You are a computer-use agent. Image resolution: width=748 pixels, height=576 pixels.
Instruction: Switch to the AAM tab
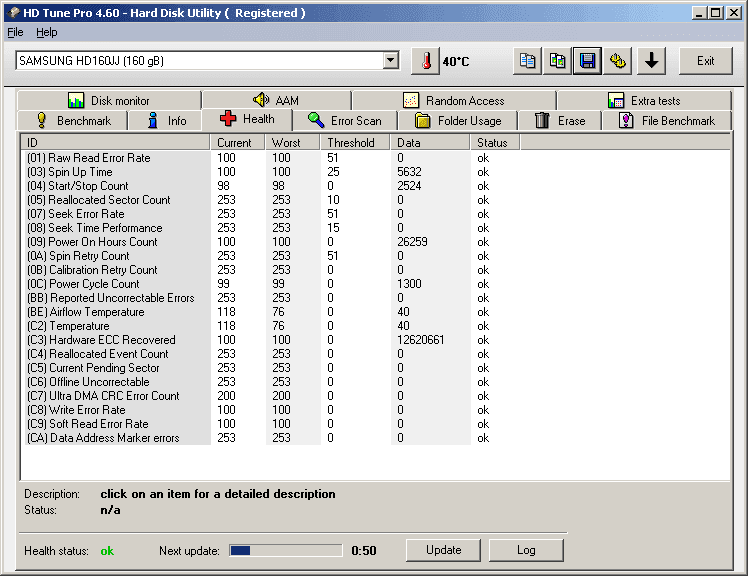[x=276, y=101]
